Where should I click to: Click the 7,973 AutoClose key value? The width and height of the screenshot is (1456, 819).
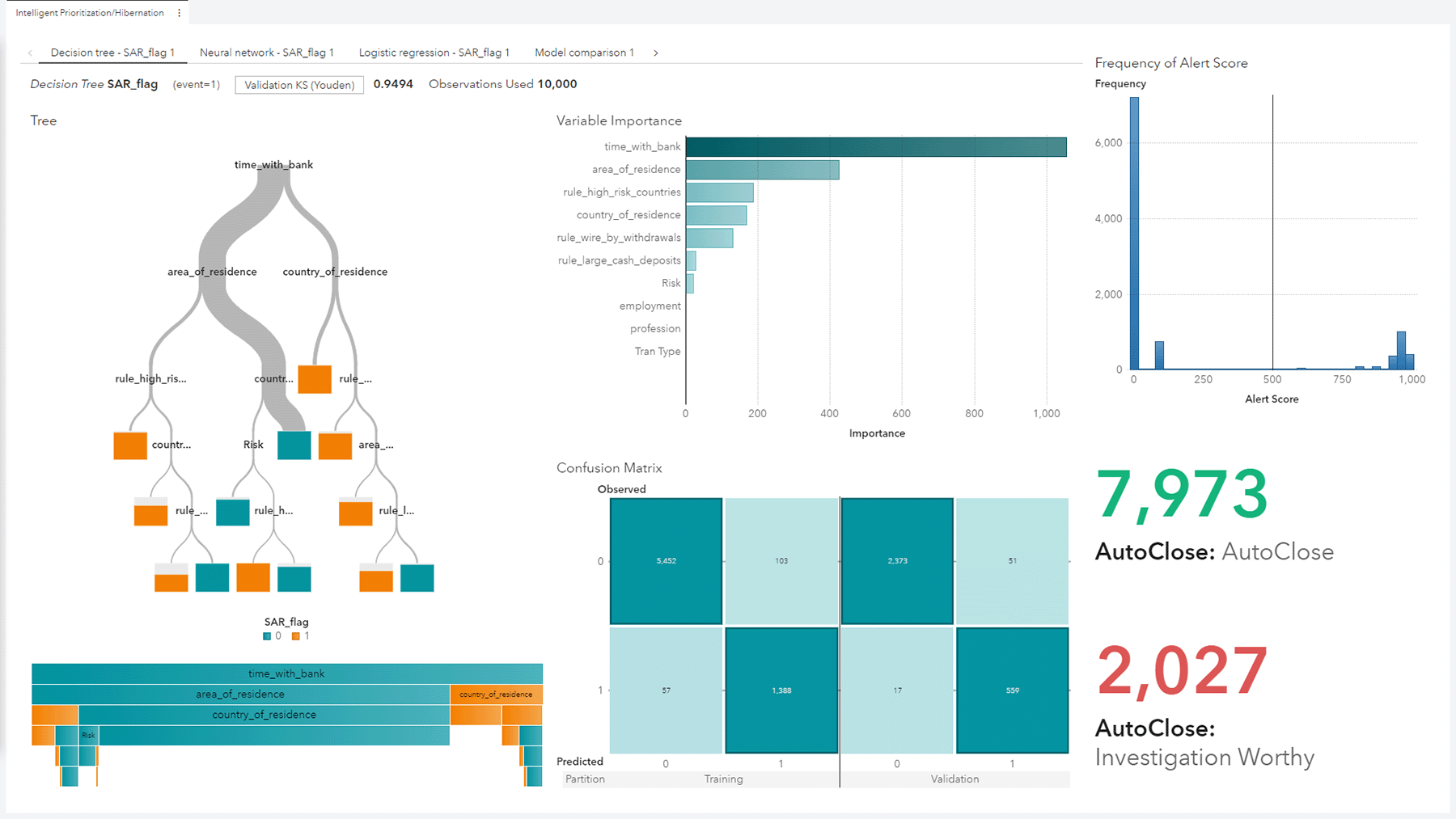[x=1181, y=495]
